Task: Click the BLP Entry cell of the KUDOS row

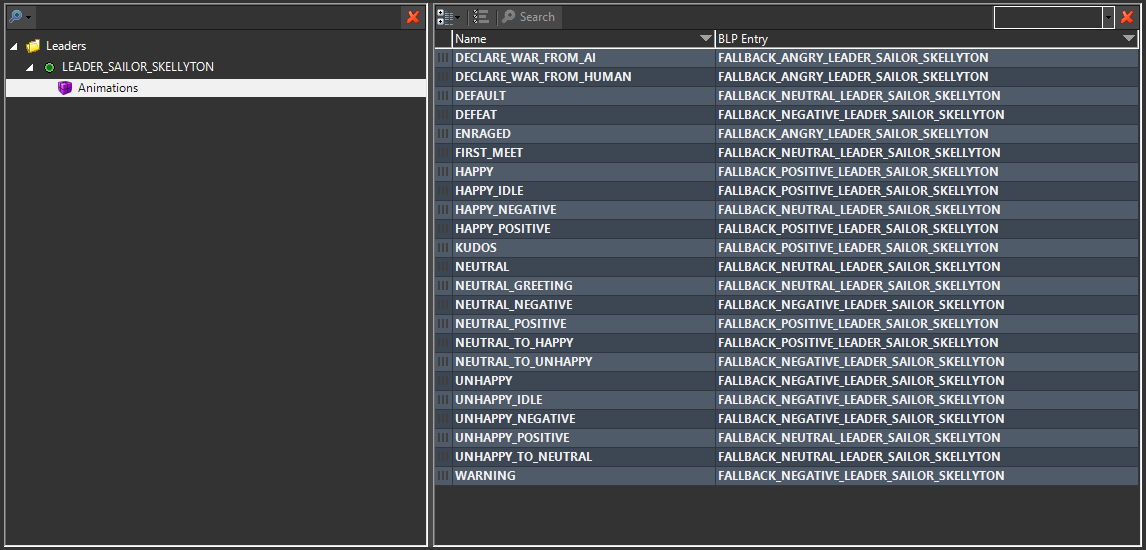Action: [x=927, y=248]
